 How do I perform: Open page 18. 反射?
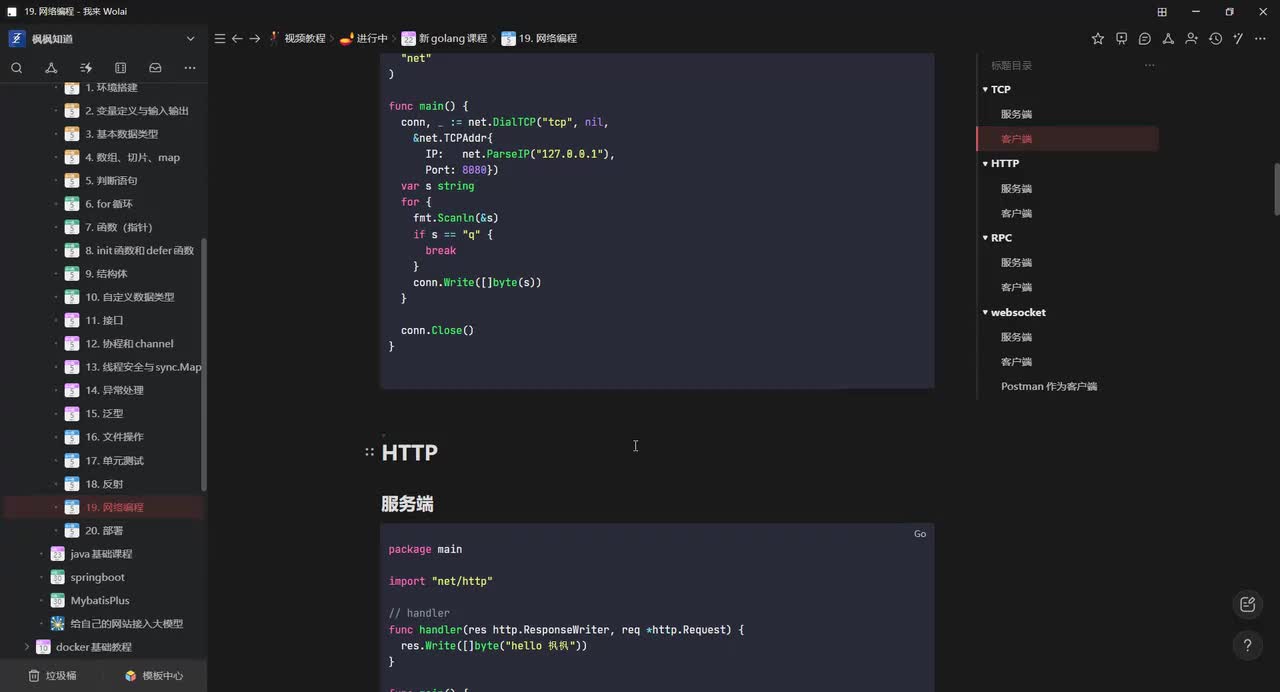coord(104,484)
